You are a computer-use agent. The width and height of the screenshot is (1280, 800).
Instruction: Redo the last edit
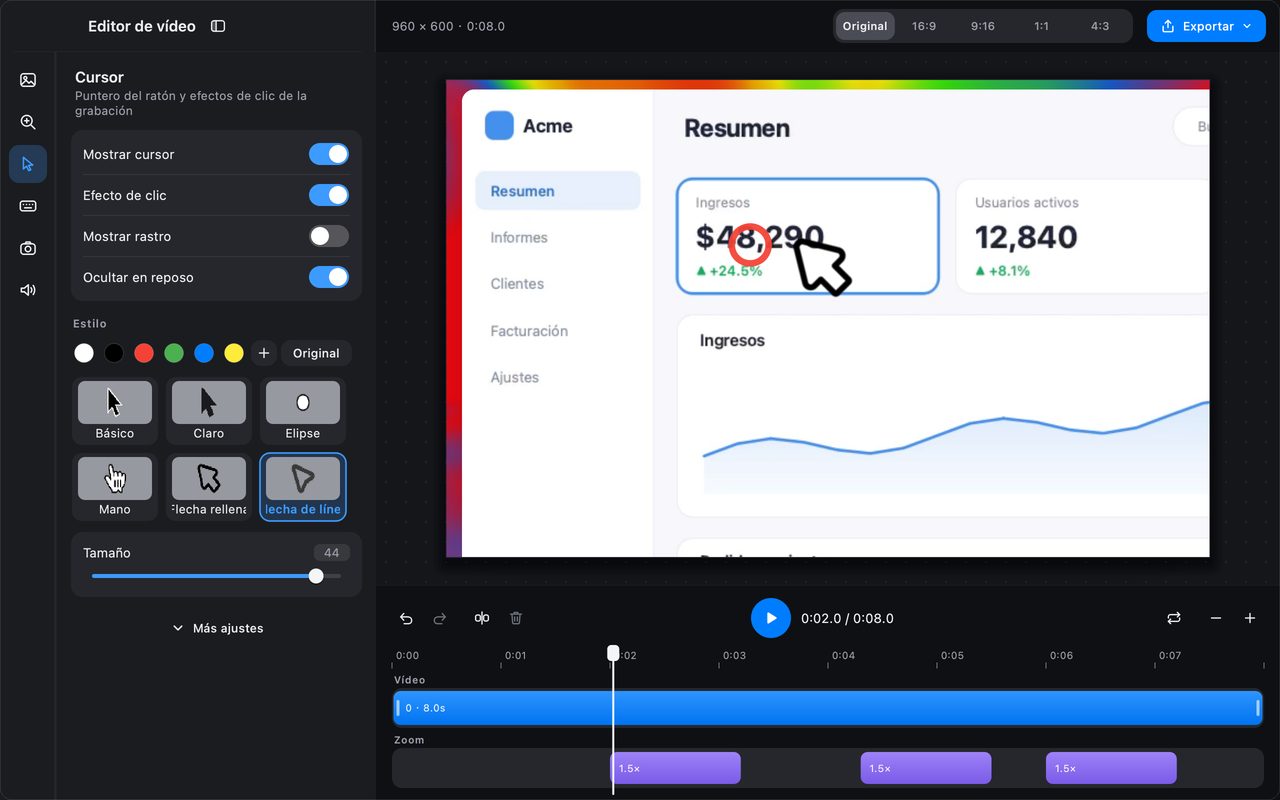click(440, 618)
